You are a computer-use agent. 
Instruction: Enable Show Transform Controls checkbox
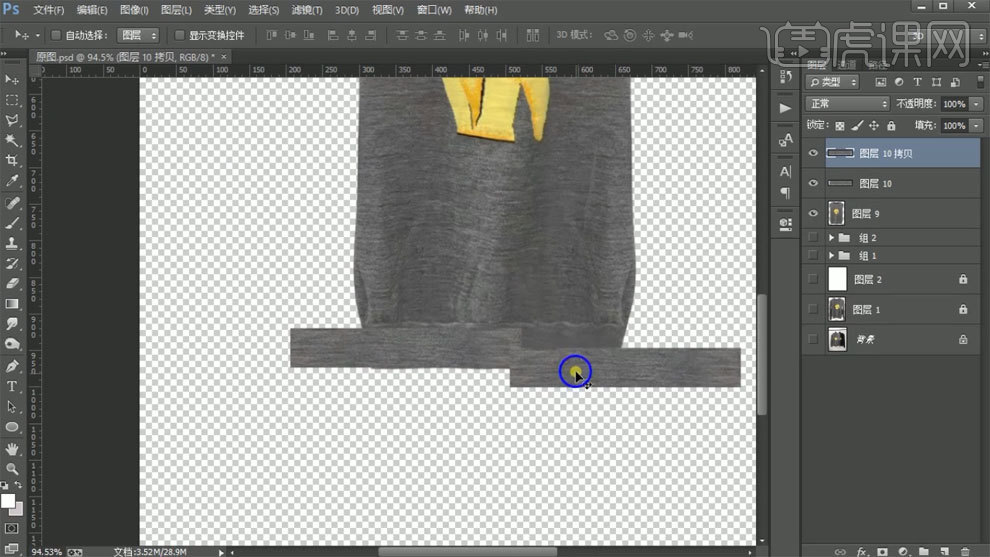coord(179,35)
